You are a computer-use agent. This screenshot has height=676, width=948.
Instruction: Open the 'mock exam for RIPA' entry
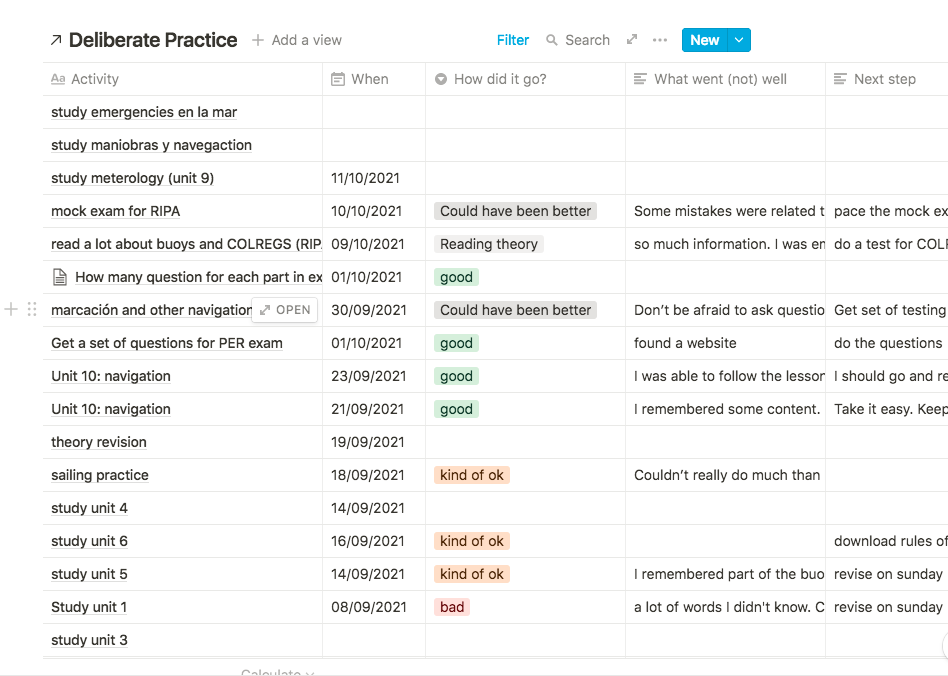[116, 211]
